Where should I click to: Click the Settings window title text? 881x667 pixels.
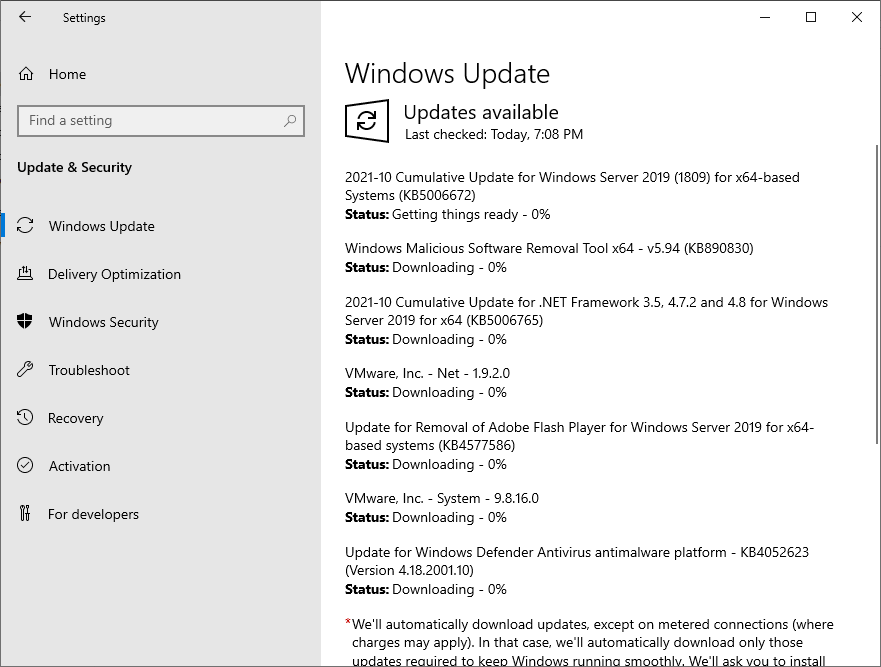(x=84, y=17)
